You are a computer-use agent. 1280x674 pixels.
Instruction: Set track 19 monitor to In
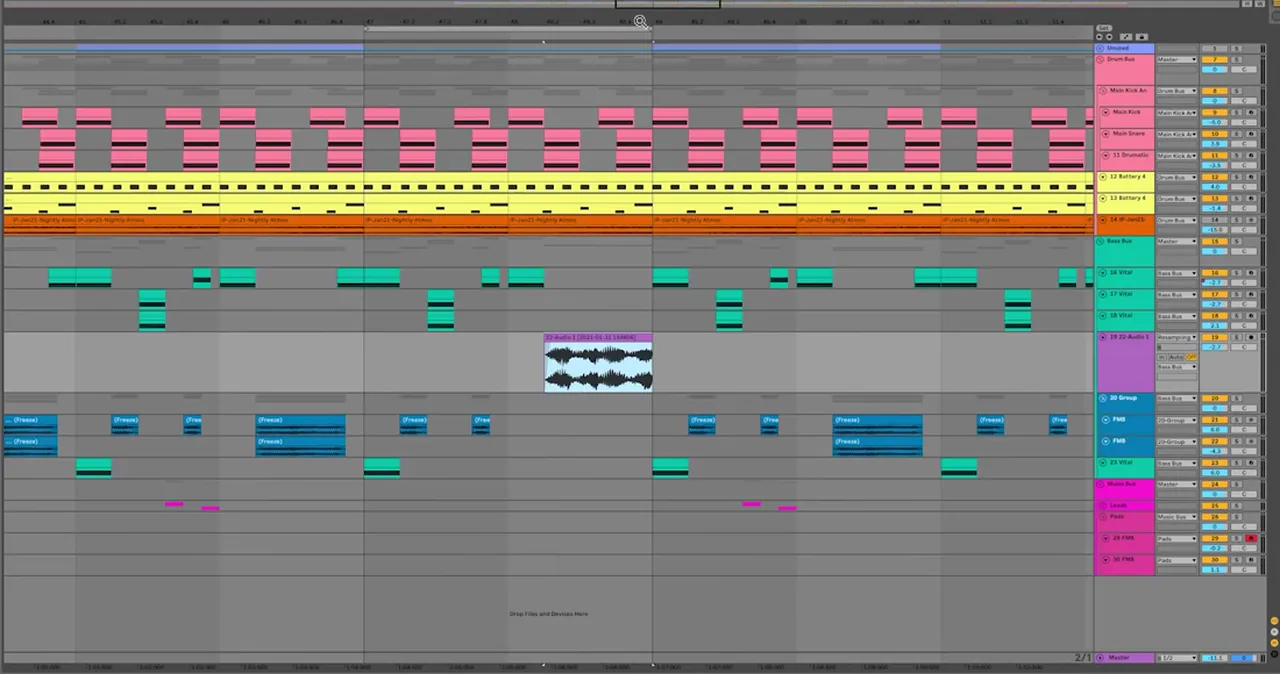click(x=1162, y=357)
